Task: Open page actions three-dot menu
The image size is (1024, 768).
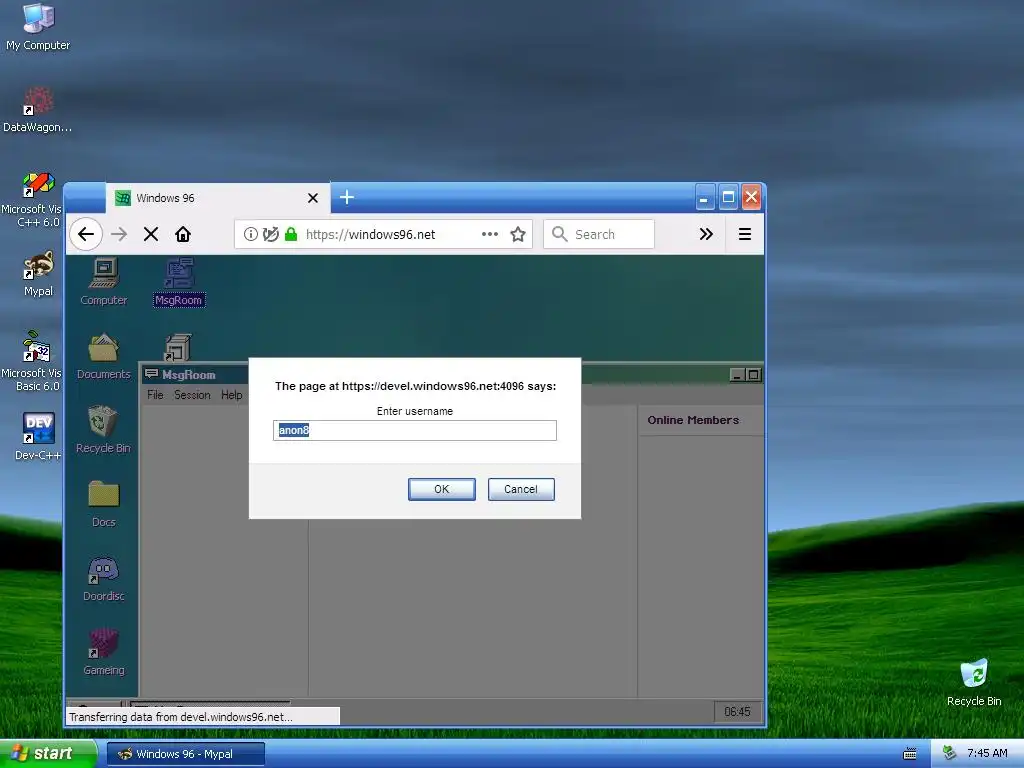Action: point(490,234)
